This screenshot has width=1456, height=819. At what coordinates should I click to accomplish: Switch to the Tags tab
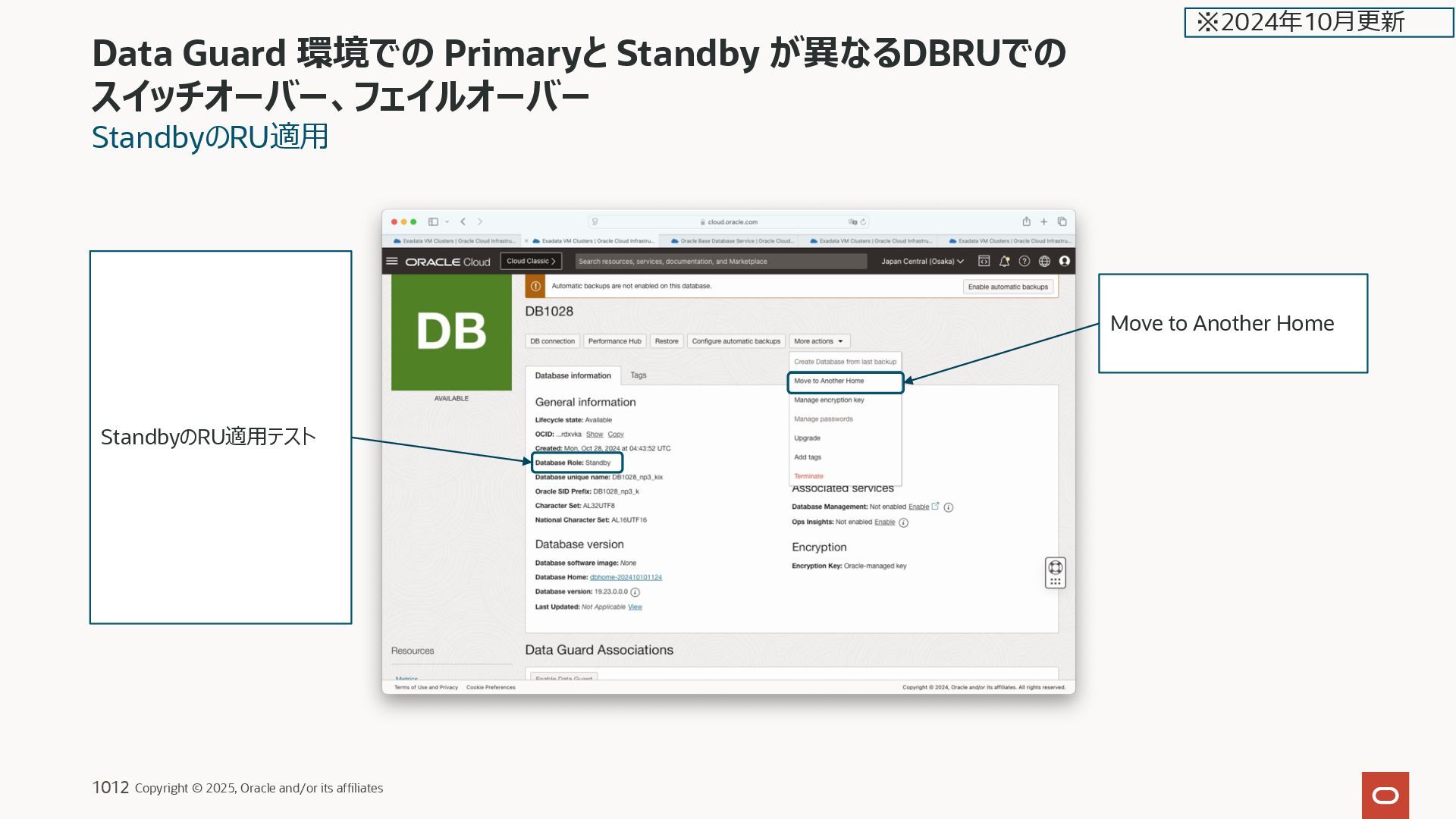point(639,375)
